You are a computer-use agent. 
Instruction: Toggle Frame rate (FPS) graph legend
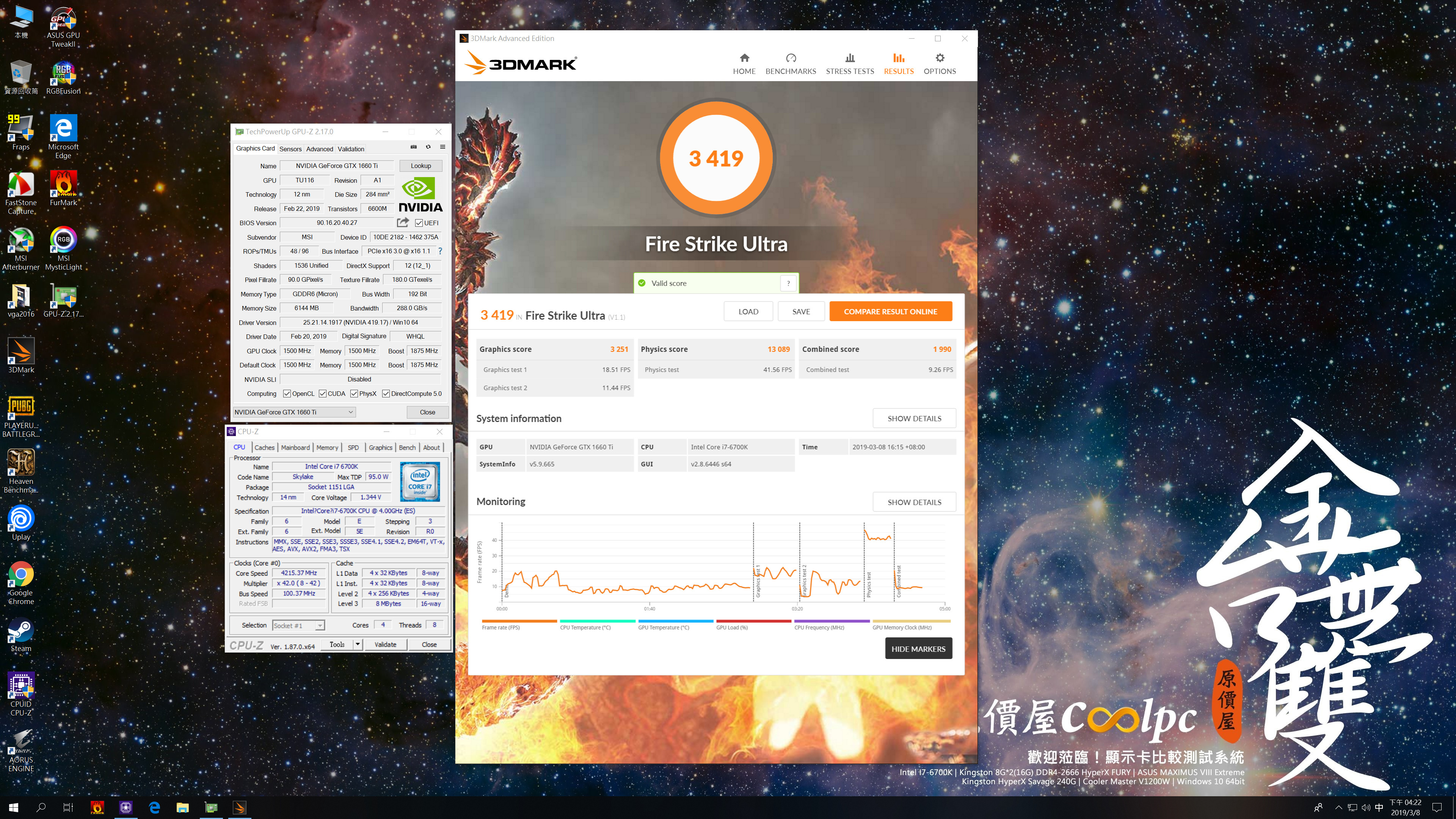tap(519, 624)
